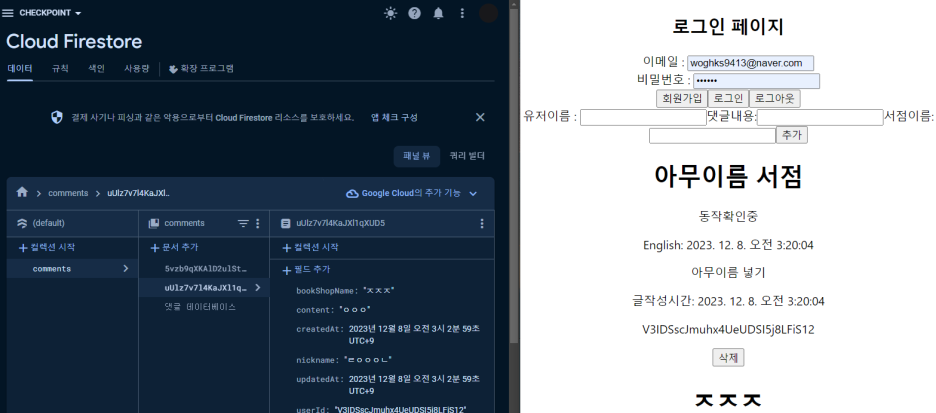
Task: Click the userId field
Action: (381, 409)
